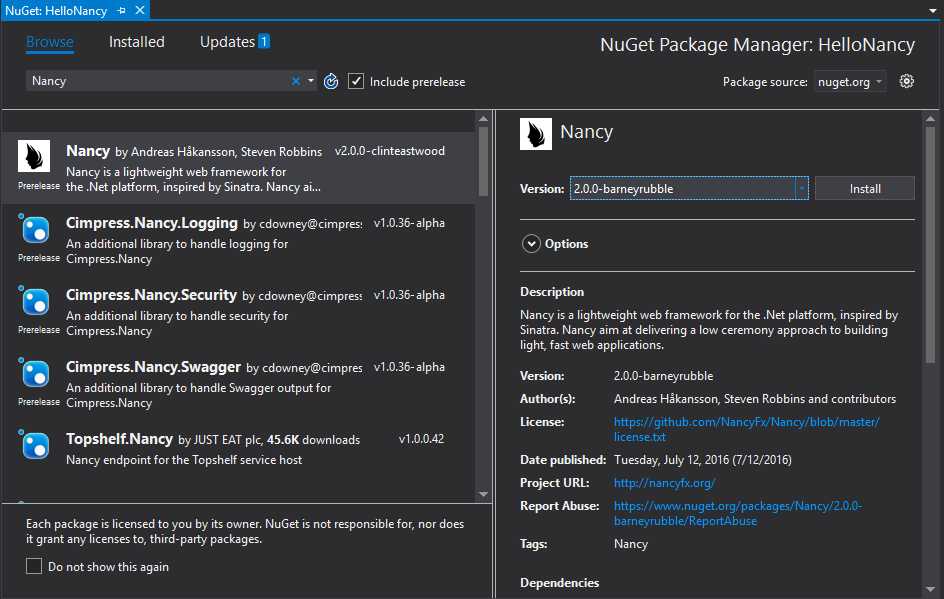Click details pane scroll down arrow
The width and height of the screenshot is (944, 599).
(930, 589)
